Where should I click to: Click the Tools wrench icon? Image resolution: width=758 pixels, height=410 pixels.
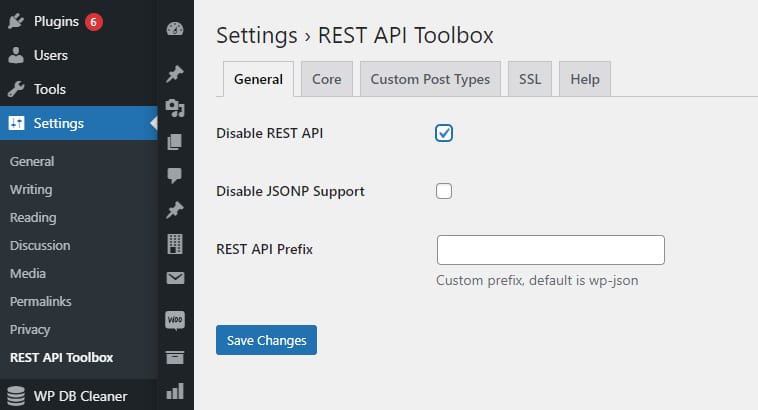(16, 89)
